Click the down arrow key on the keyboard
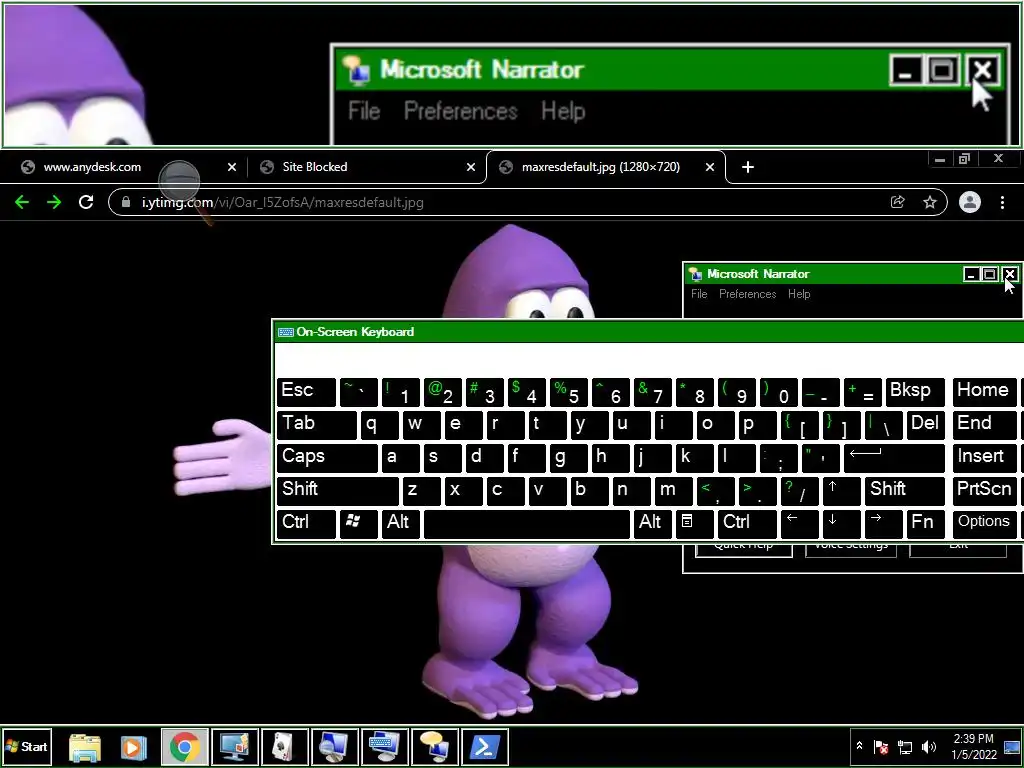Viewport: 1024px width, 768px height. click(842, 524)
